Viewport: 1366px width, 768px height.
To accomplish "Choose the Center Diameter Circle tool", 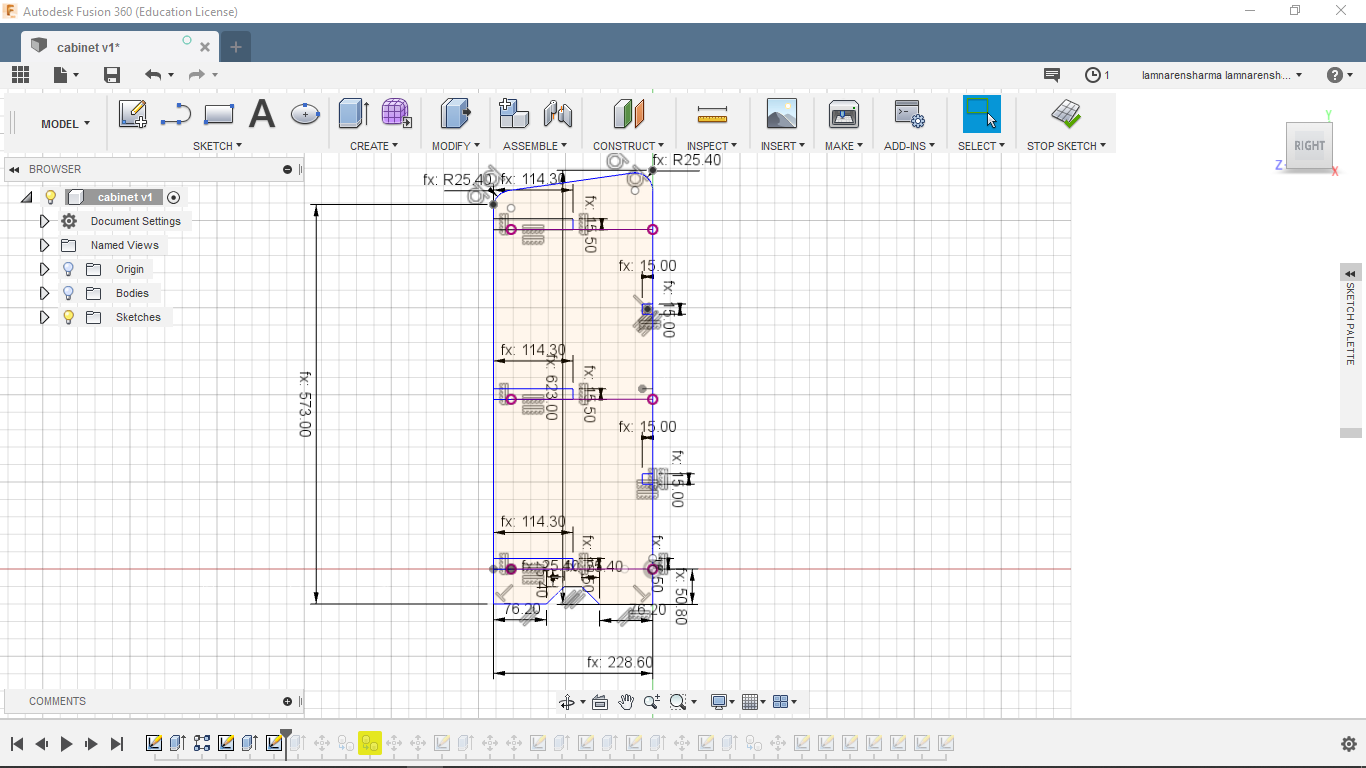I will coord(305,114).
